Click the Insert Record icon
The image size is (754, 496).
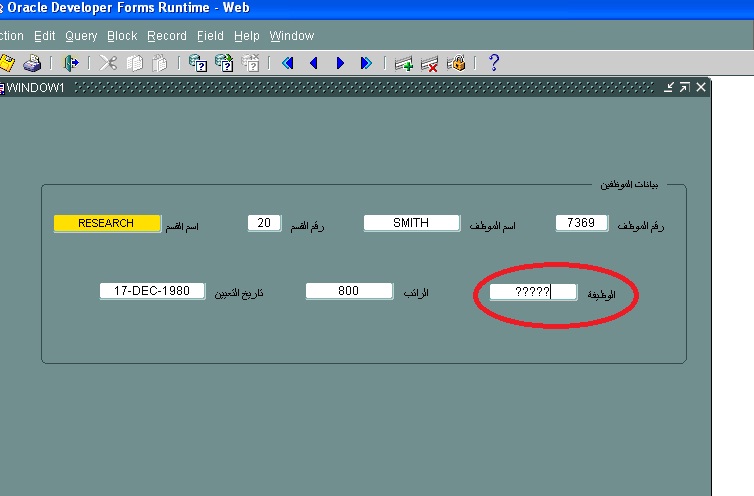(404, 63)
